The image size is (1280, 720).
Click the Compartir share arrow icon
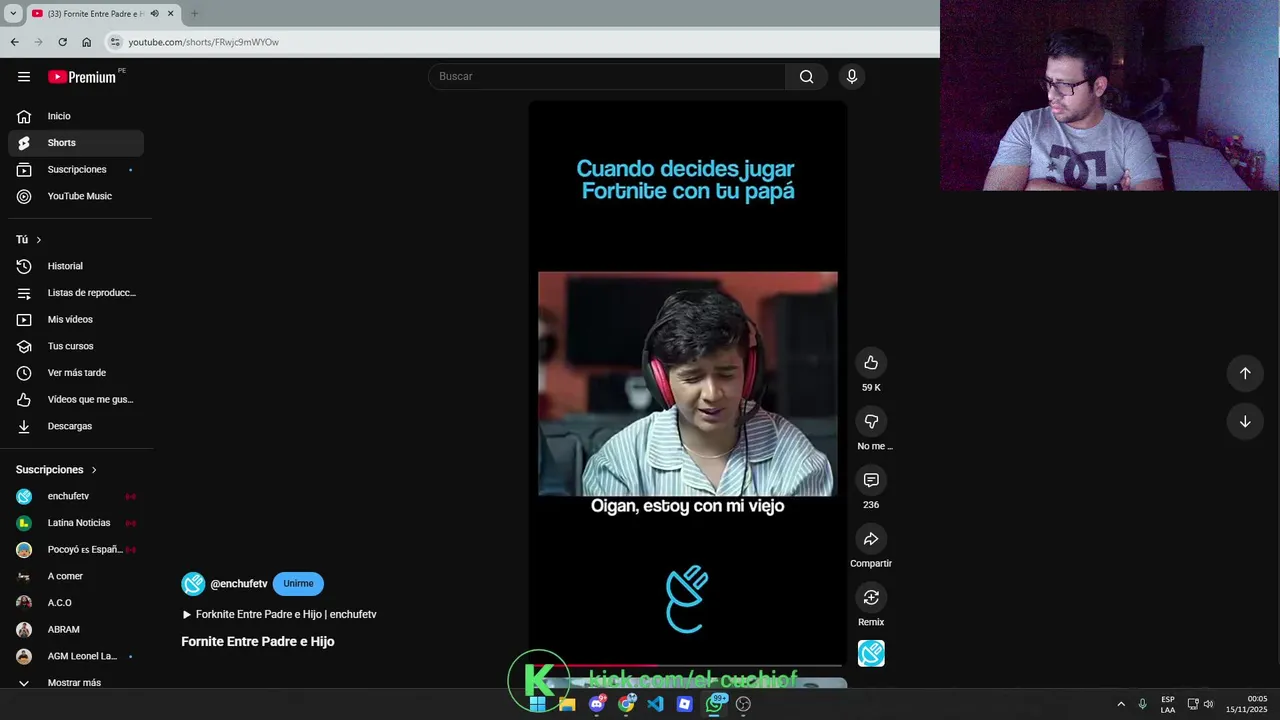(871, 539)
